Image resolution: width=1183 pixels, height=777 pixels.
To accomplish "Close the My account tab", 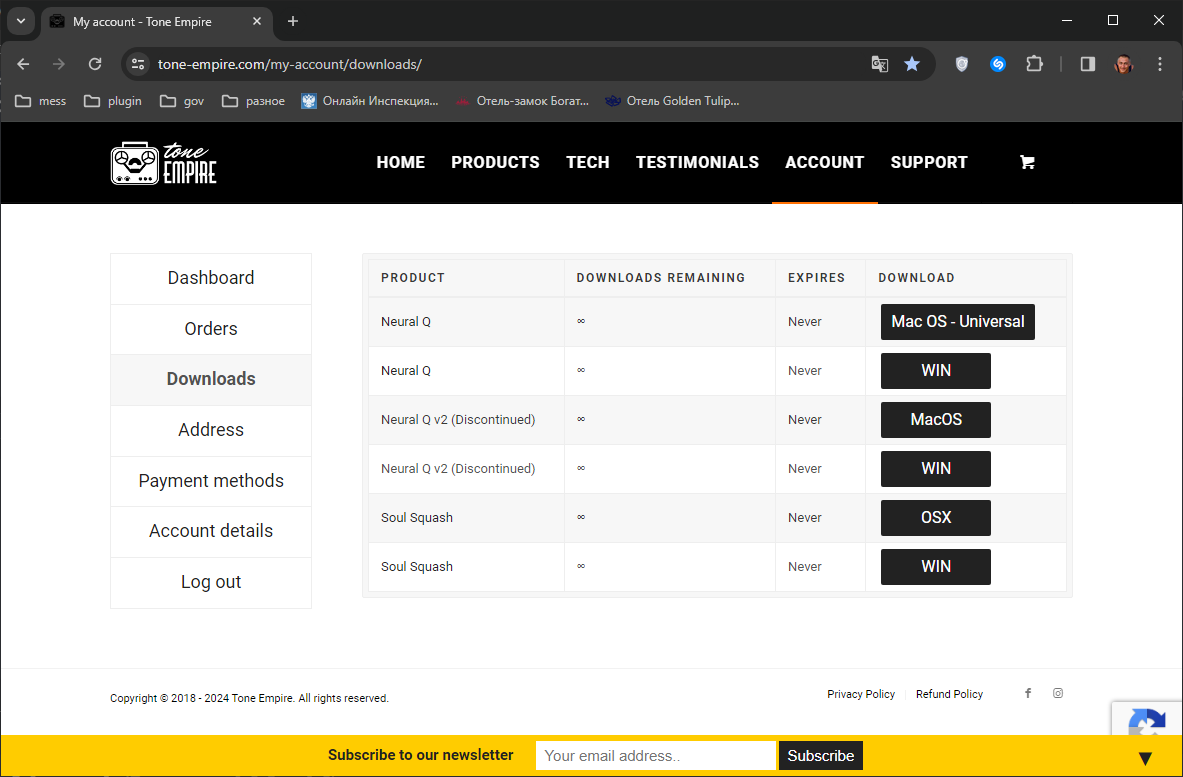I will (257, 21).
